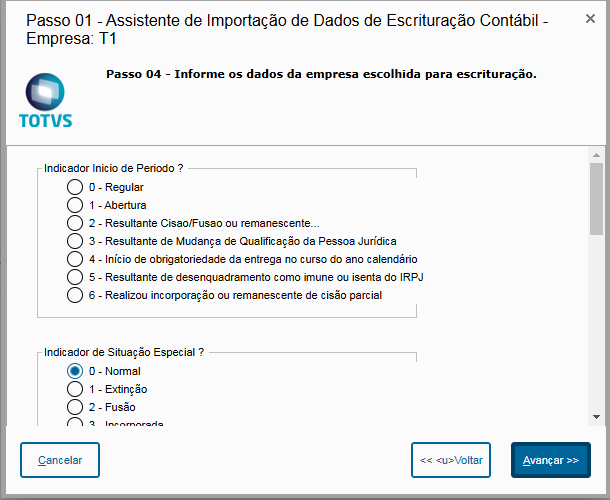Select '1 - Extinção' special situation

75,389
